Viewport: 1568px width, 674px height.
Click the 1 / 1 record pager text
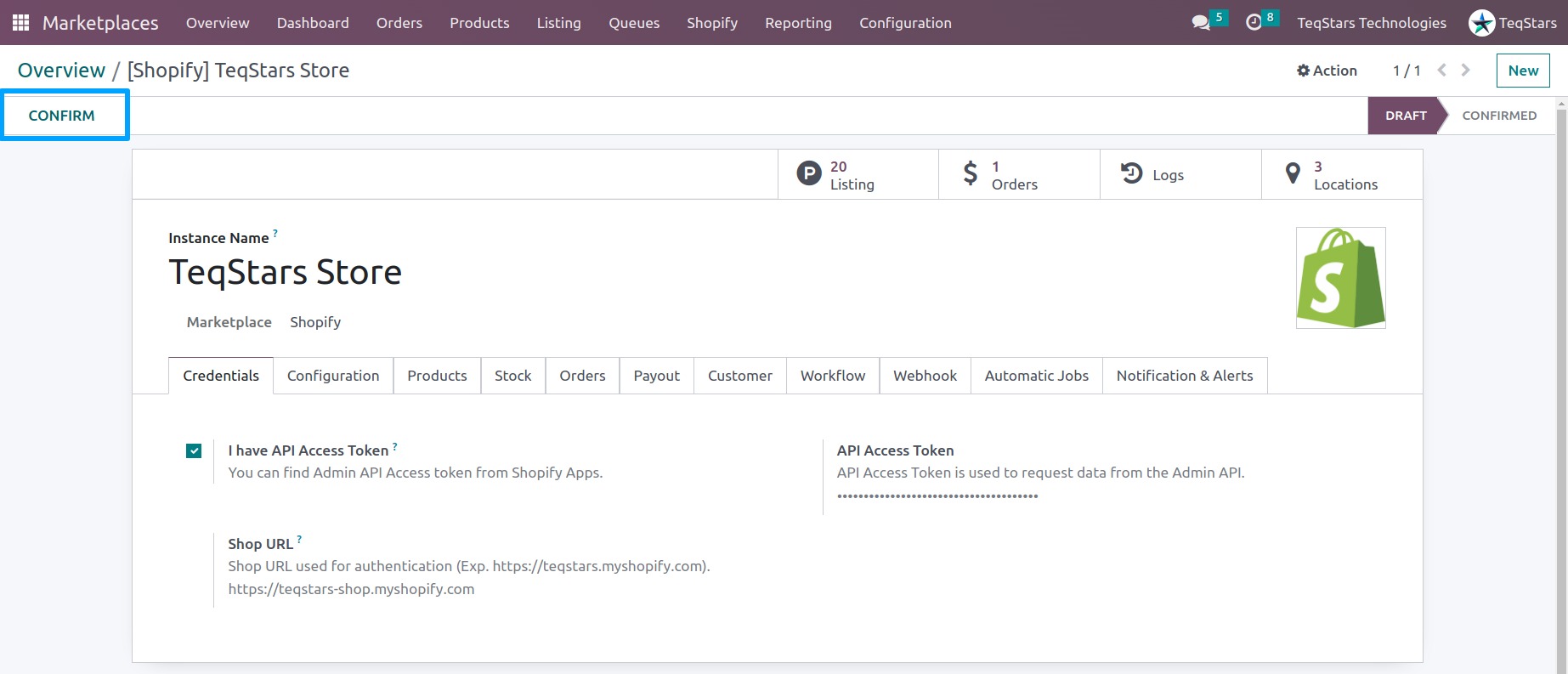[x=1407, y=71]
